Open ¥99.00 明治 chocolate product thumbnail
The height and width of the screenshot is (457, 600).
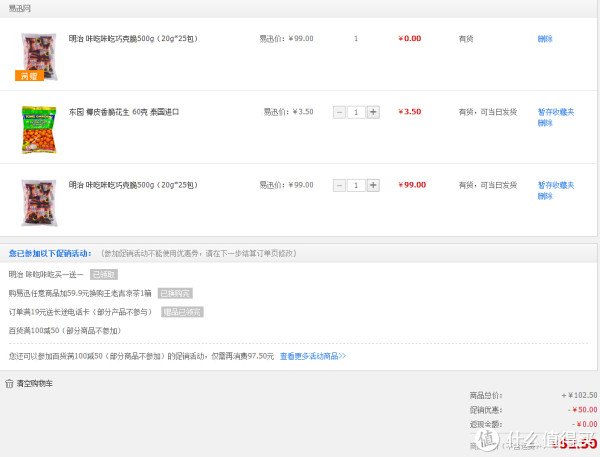coord(39,202)
